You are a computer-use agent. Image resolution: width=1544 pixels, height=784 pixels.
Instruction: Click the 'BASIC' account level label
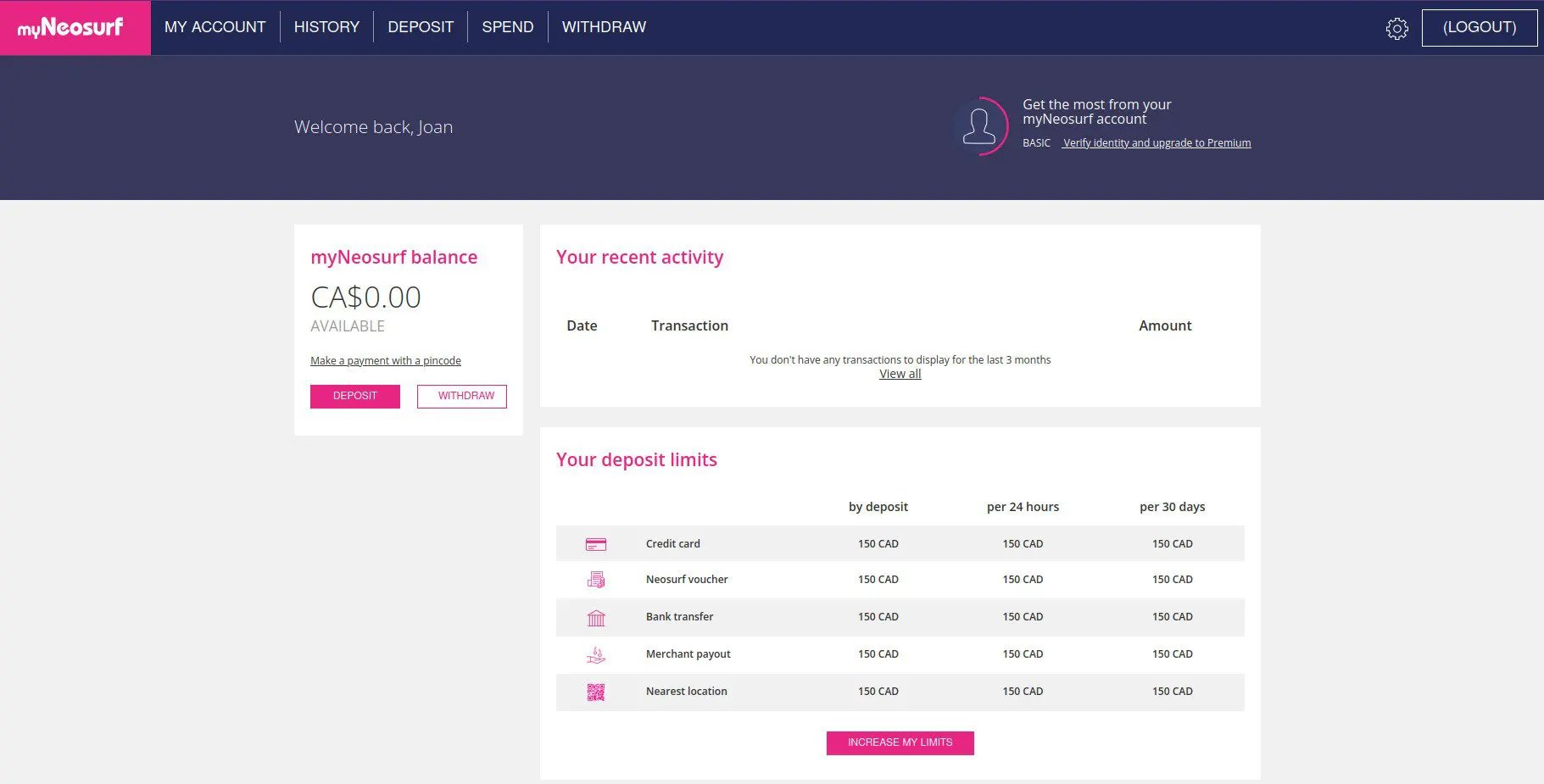1036,143
